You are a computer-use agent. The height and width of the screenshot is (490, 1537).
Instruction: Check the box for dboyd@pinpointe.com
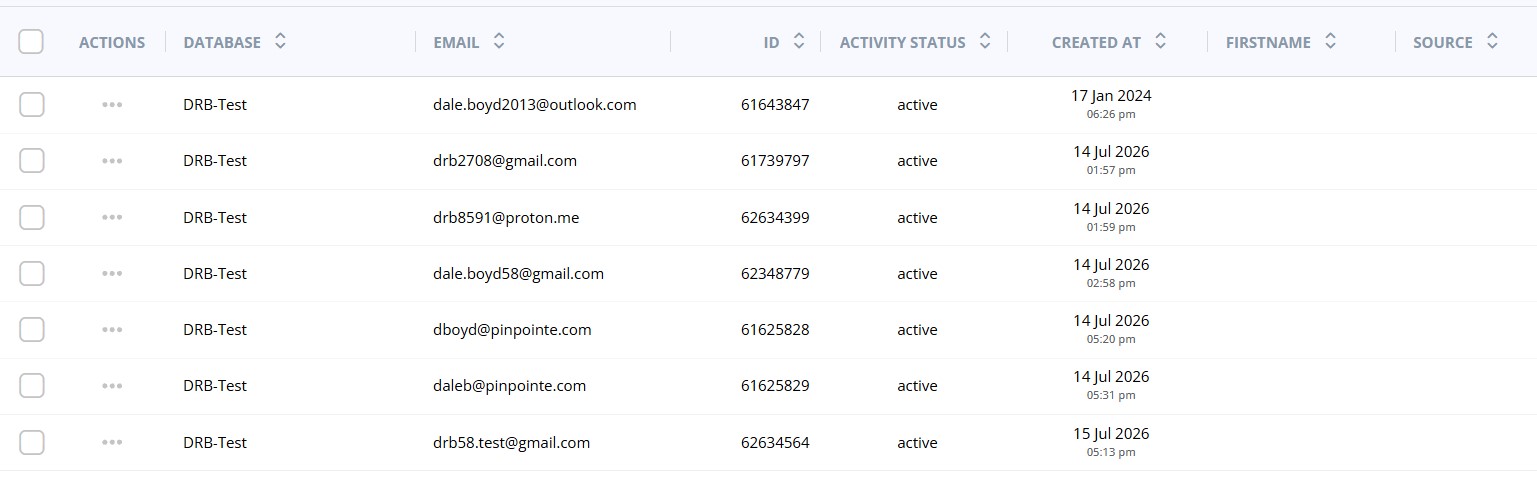pyautogui.click(x=32, y=329)
